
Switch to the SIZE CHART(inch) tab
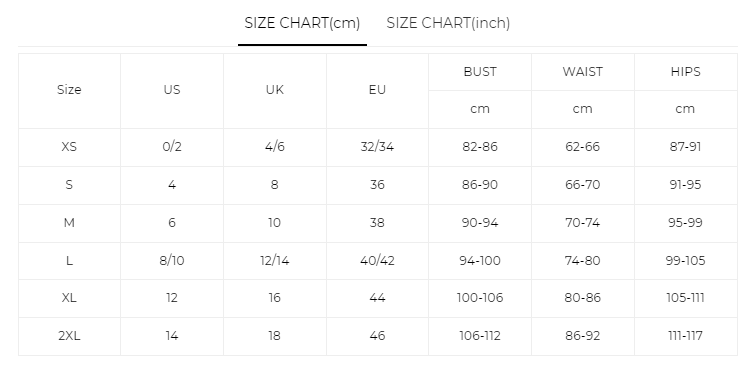(448, 23)
